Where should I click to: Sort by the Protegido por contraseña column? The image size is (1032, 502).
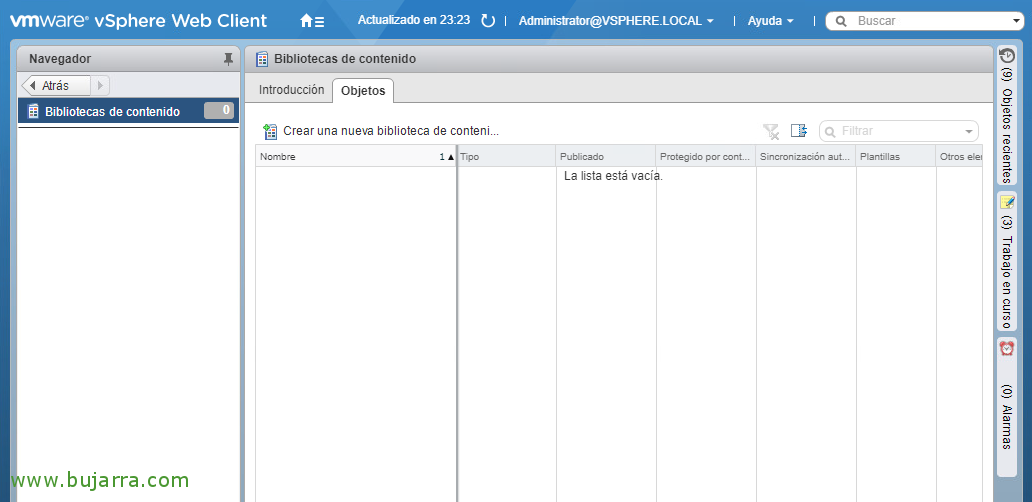coord(706,157)
